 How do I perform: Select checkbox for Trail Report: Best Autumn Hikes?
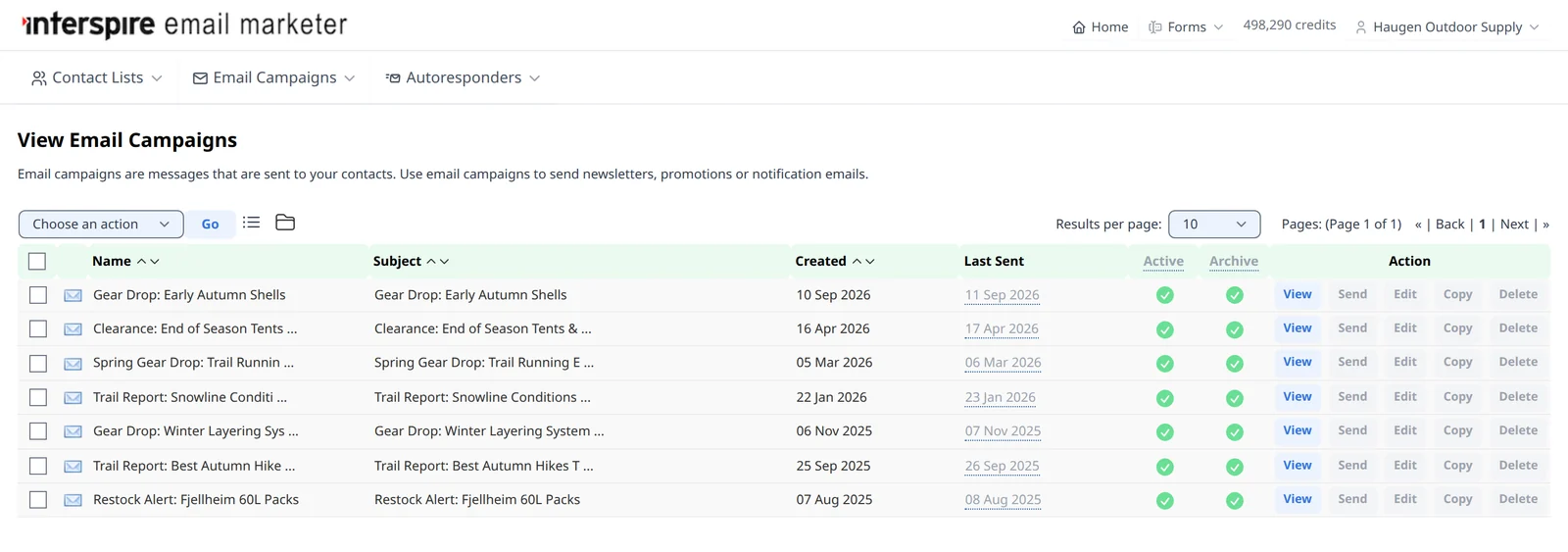pos(37,467)
